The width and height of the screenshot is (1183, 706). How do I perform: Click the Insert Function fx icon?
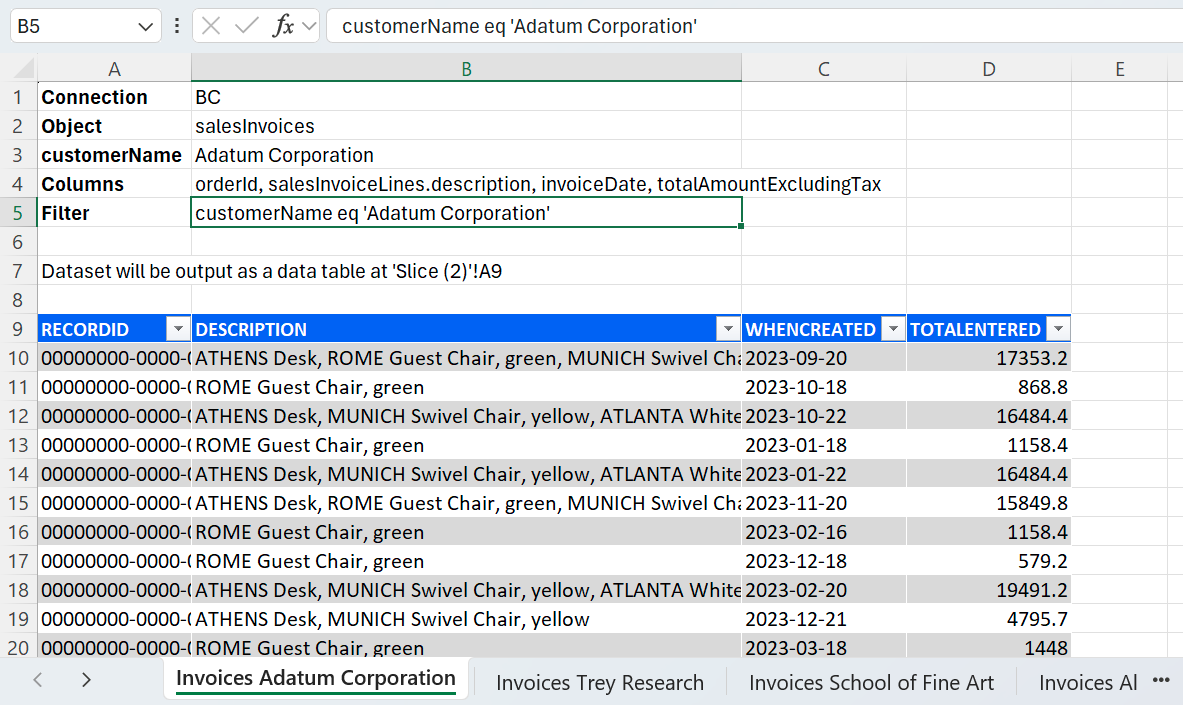(284, 27)
